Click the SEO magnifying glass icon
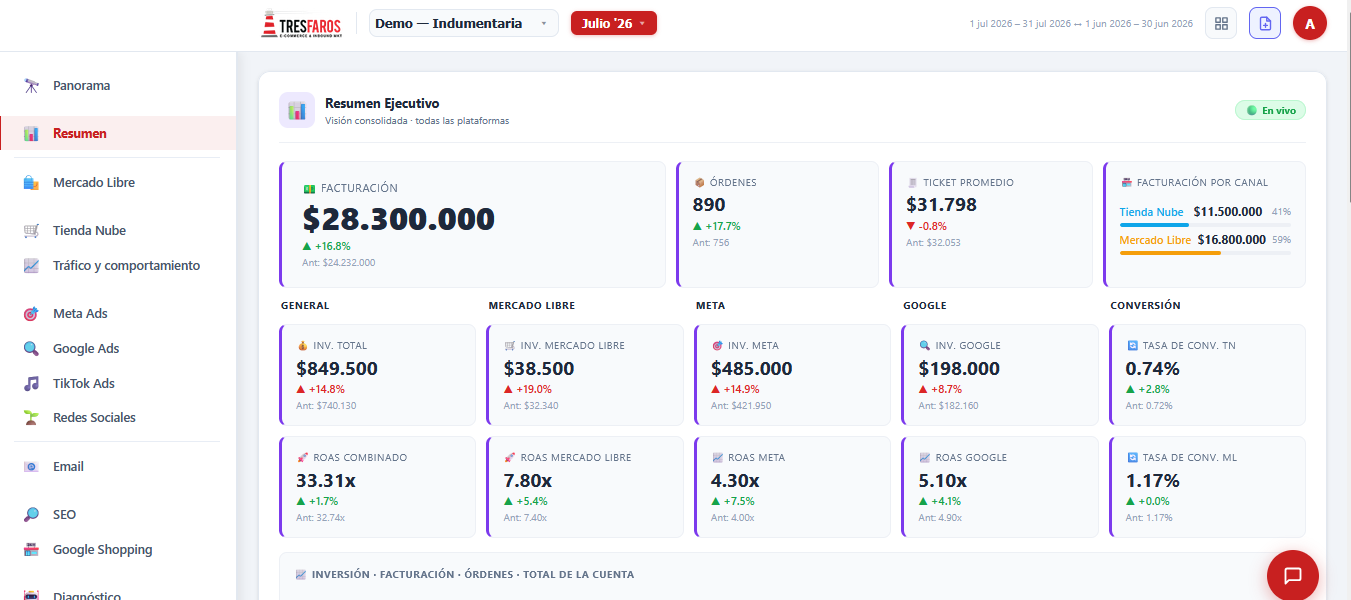 (x=32, y=515)
